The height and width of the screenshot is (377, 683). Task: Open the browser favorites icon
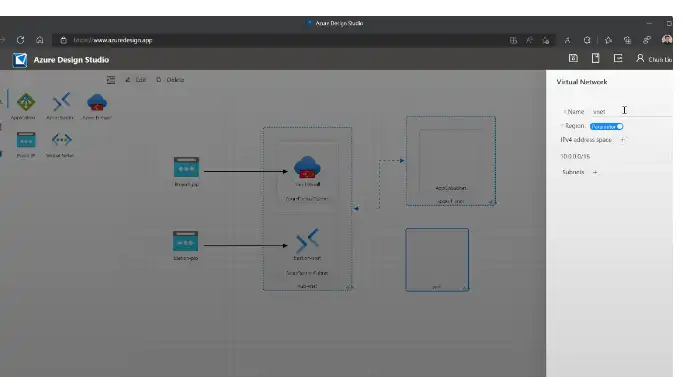609,40
